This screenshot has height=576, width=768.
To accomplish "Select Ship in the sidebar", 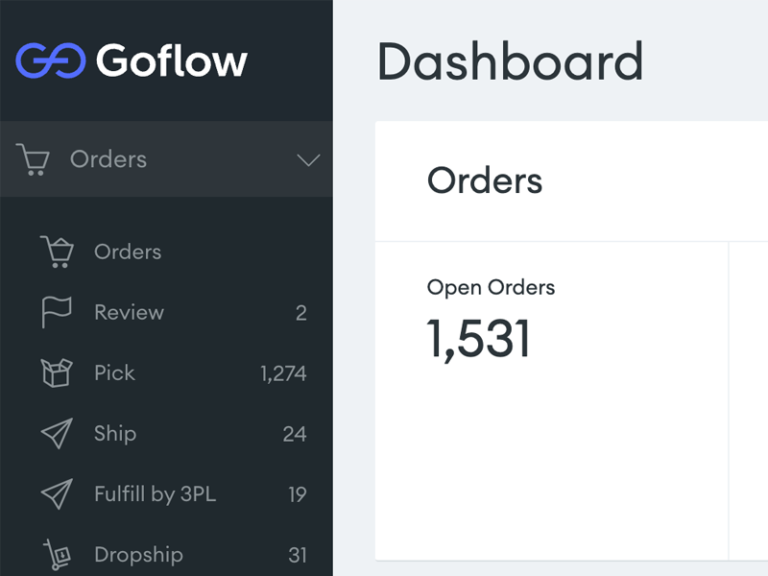I will [x=115, y=433].
